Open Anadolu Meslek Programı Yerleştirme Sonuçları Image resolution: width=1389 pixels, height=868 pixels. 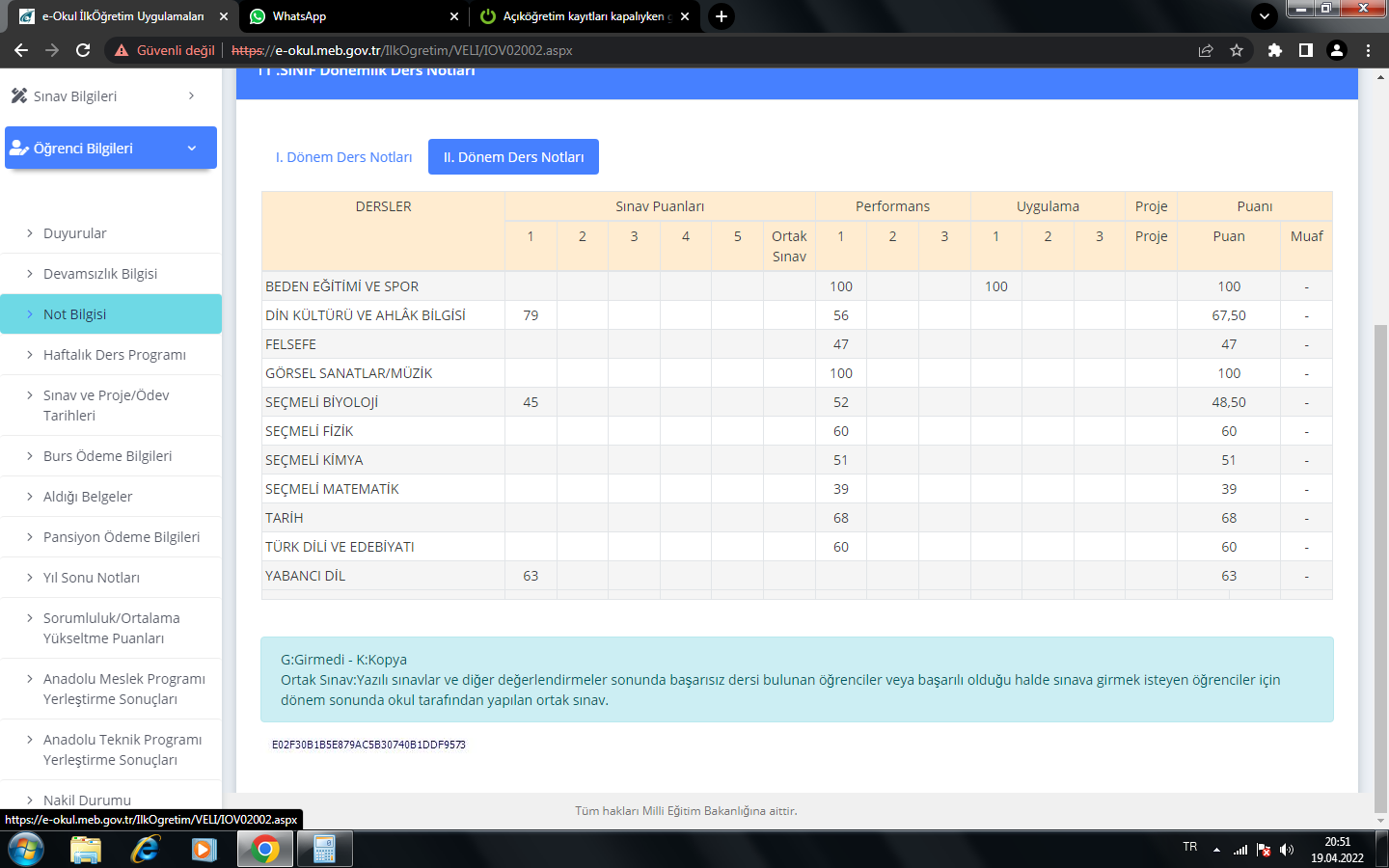[111, 689]
